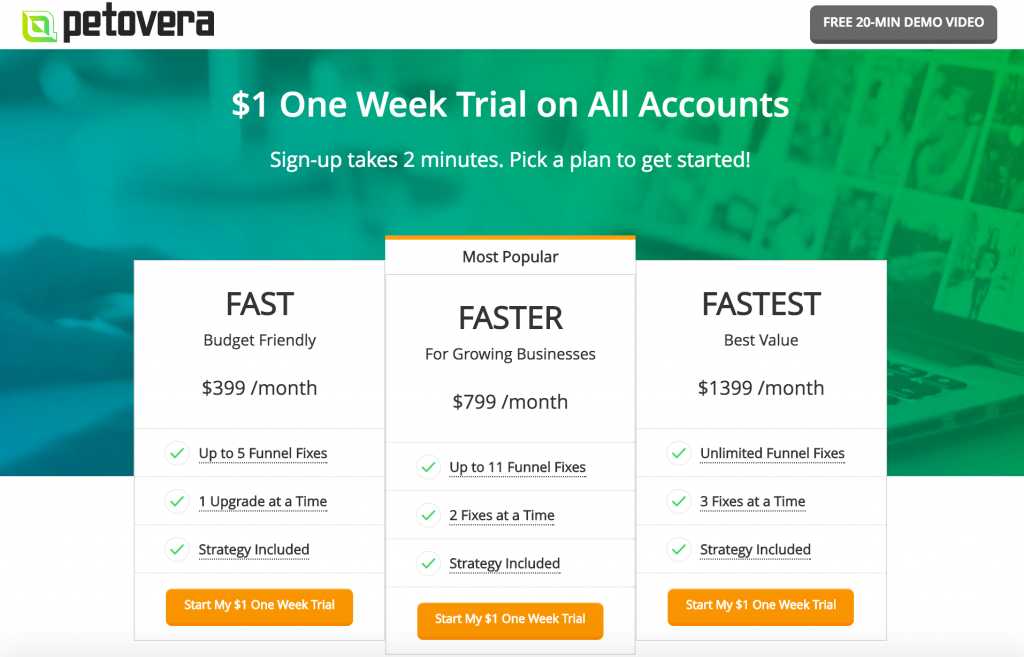Toggle the checkmark on FASTEST plan's "Strategy Included"
1024x657 pixels.
point(679,549)
